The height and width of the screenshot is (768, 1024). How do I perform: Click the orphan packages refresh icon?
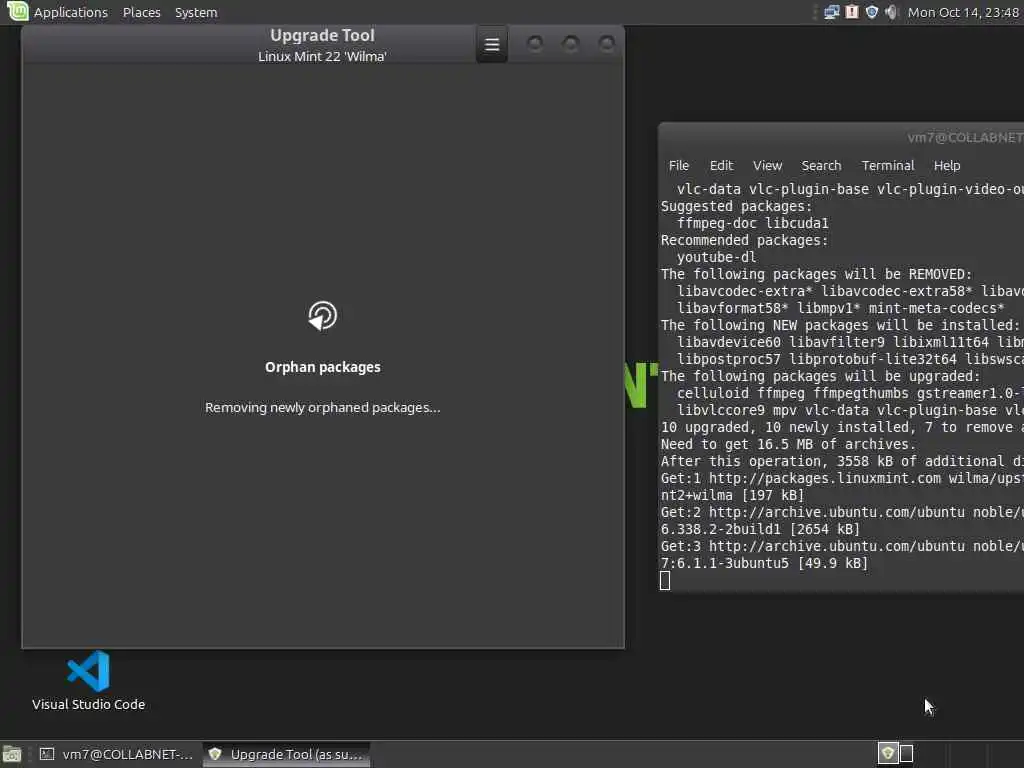coord(323,316)
